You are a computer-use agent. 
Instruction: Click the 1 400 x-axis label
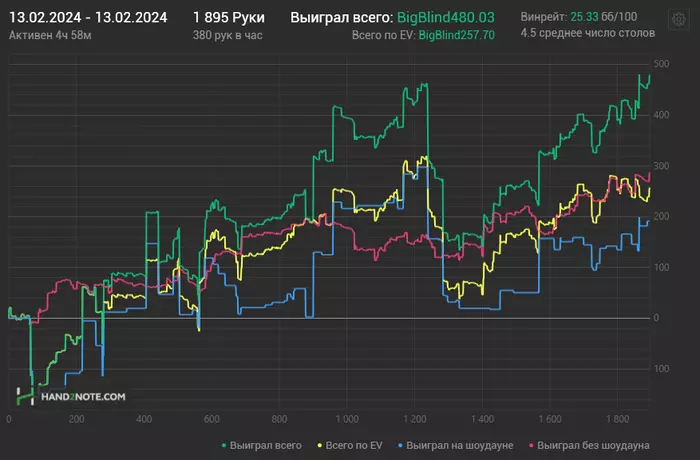click(x=482, y=419)
